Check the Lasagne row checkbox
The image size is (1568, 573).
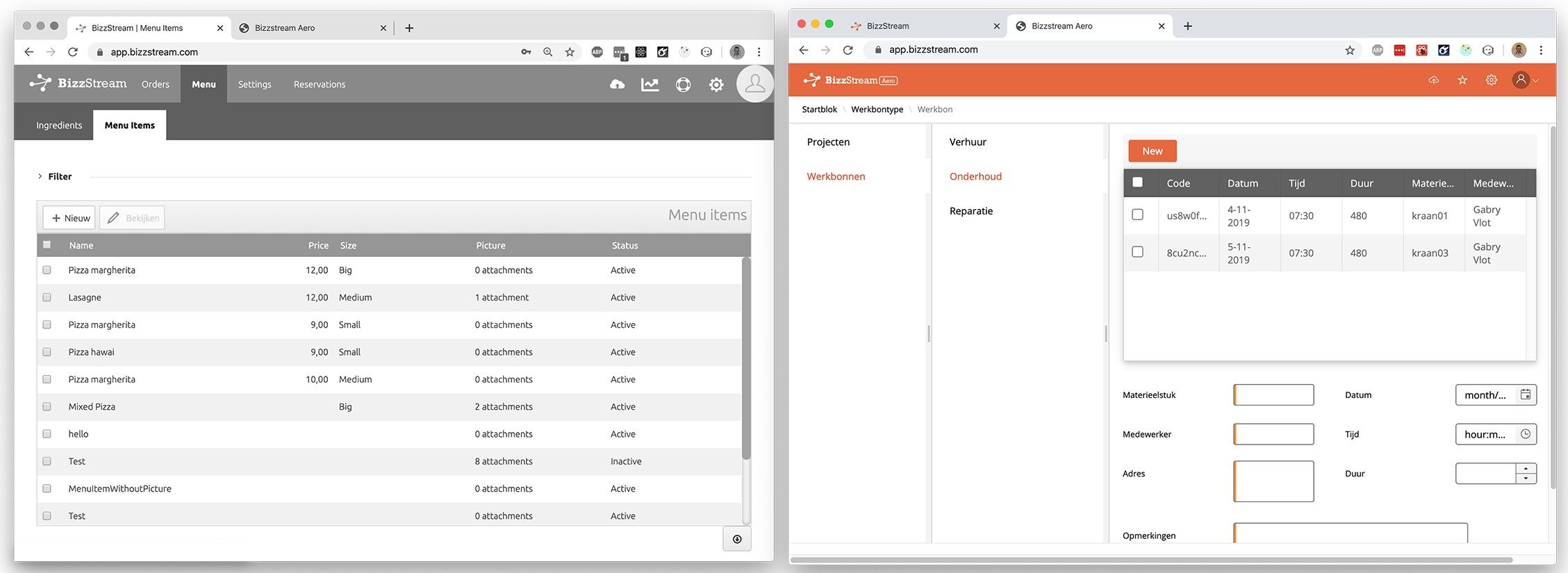pyautogui.click(x=47, y=297)
